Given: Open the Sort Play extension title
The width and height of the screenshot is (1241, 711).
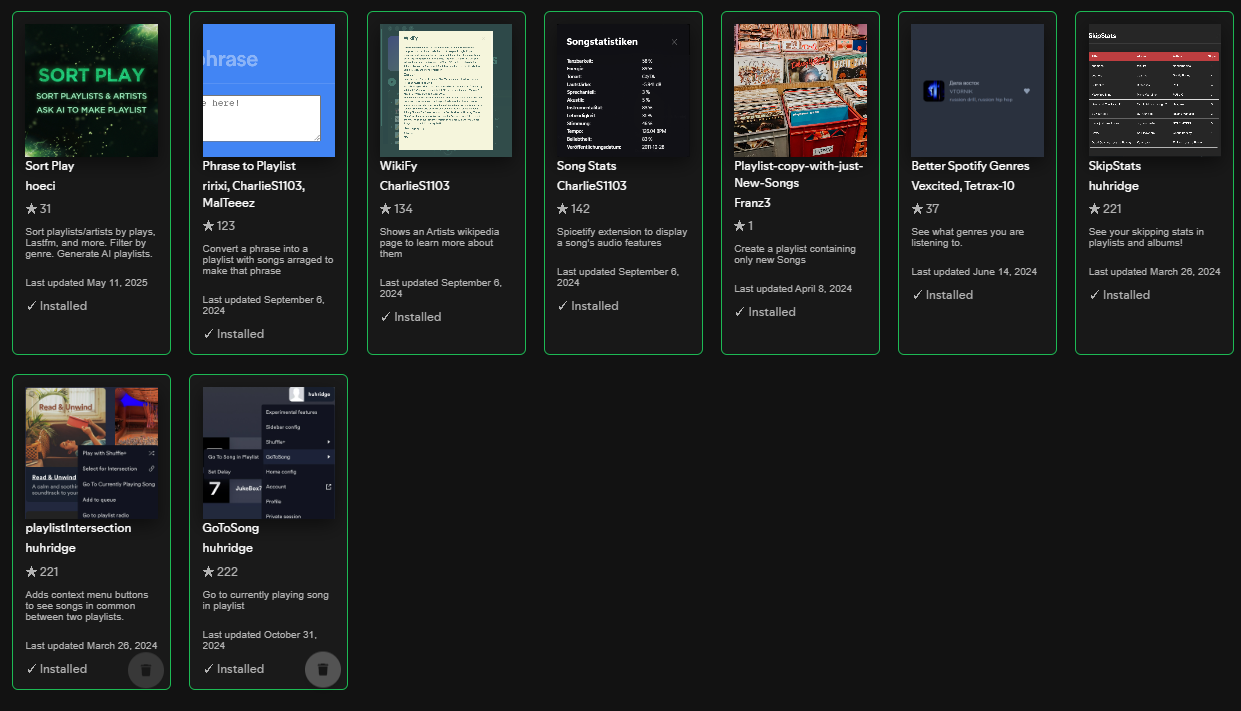Looking at the screenshot, I should coord(50,166).
